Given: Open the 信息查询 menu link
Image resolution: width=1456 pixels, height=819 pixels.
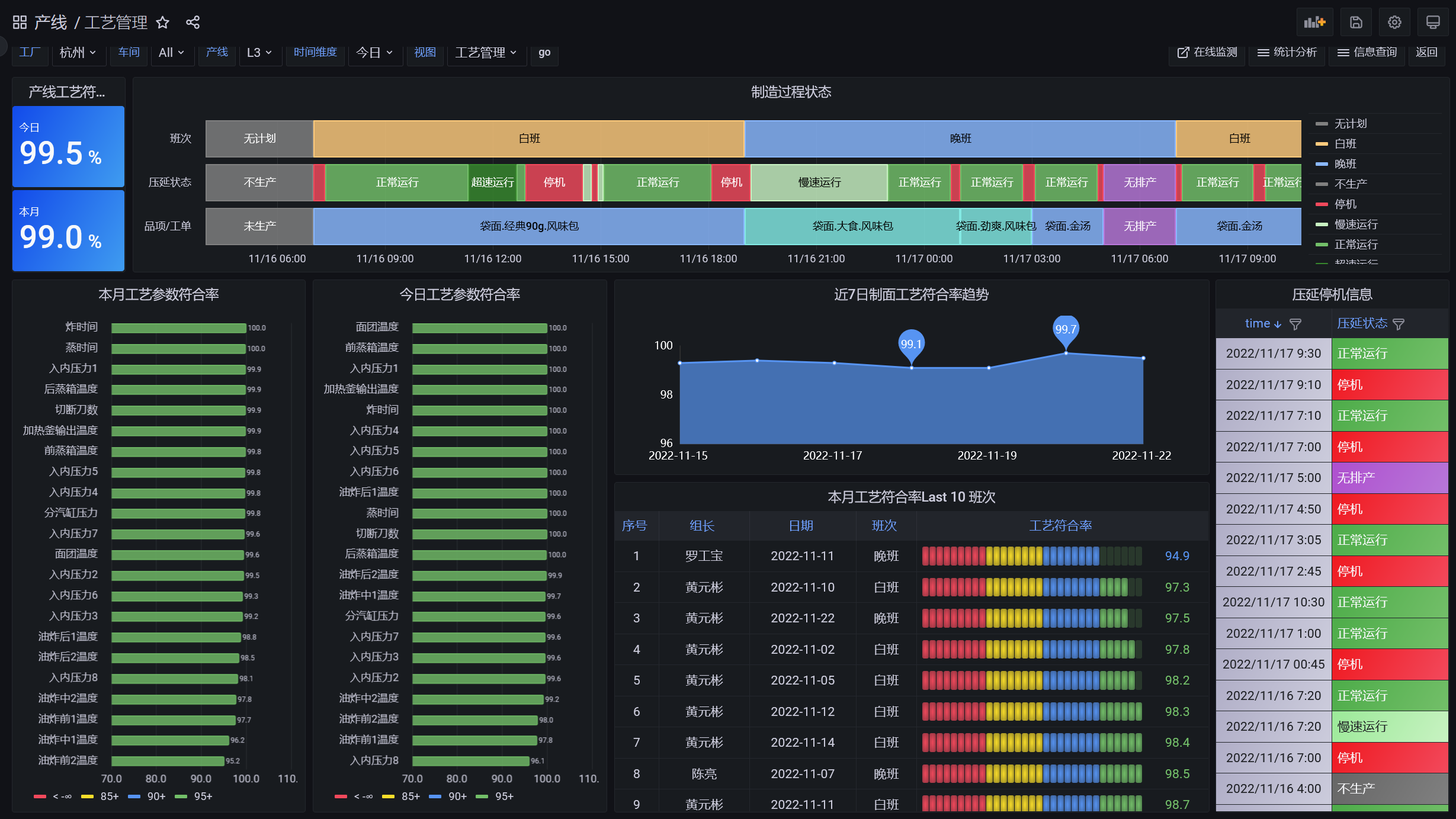Looking at the screenshot, I should click(1367, 53).
